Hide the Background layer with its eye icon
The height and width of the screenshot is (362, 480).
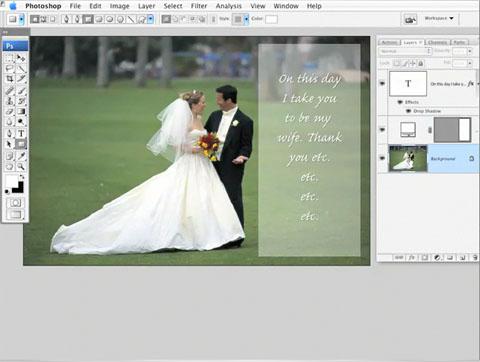click(382, 158)
